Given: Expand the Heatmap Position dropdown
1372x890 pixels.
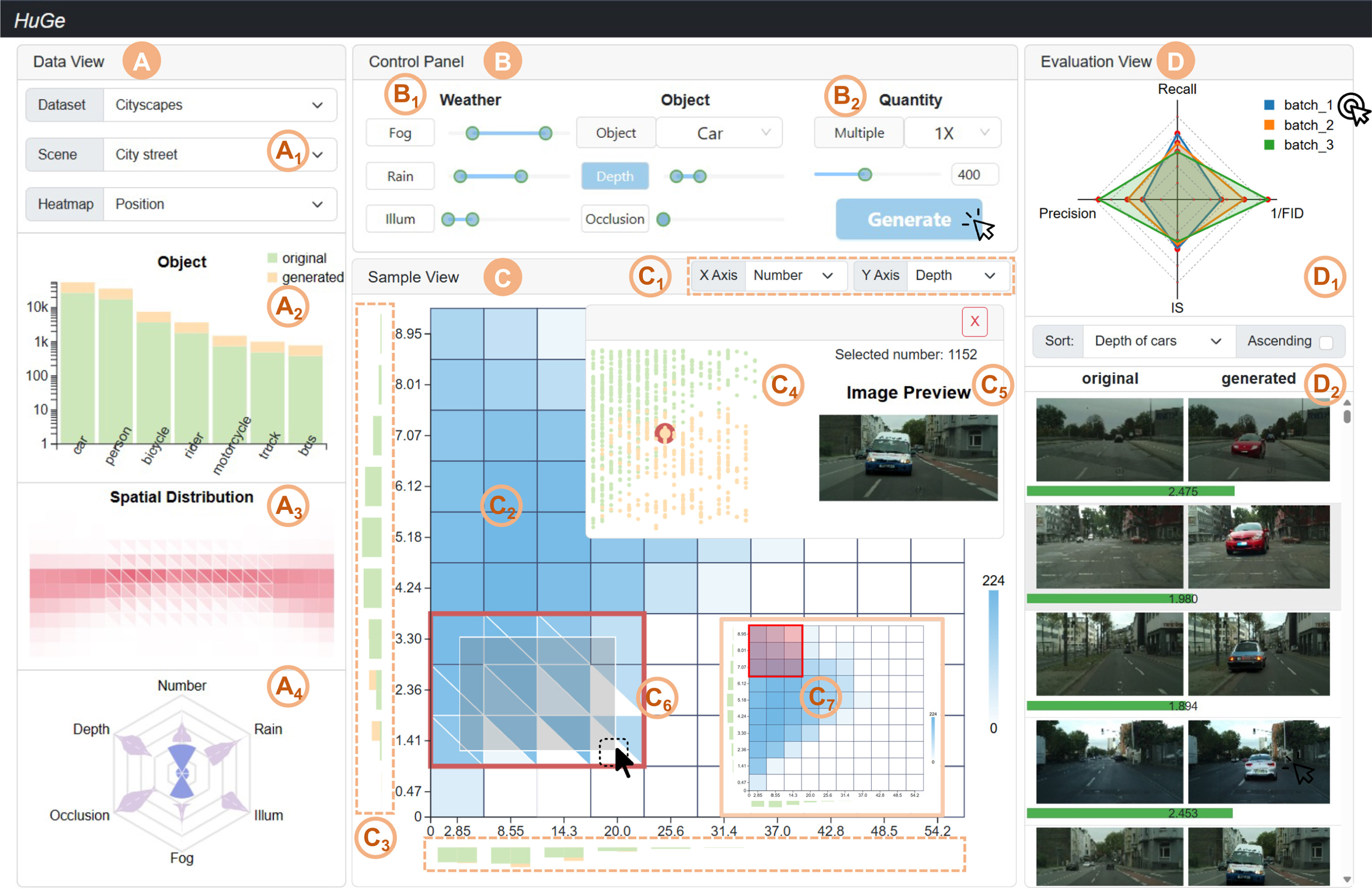Looking at the screenshot, I should (x=219, y=204).
